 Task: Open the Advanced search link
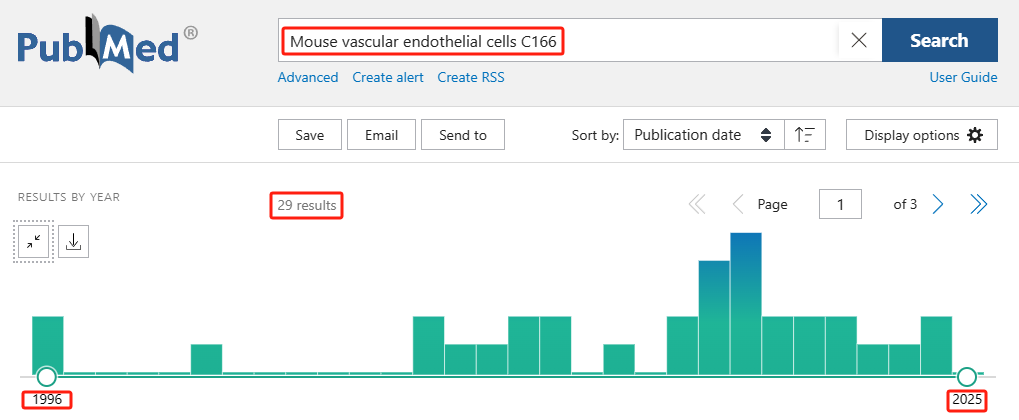point(308,77)
